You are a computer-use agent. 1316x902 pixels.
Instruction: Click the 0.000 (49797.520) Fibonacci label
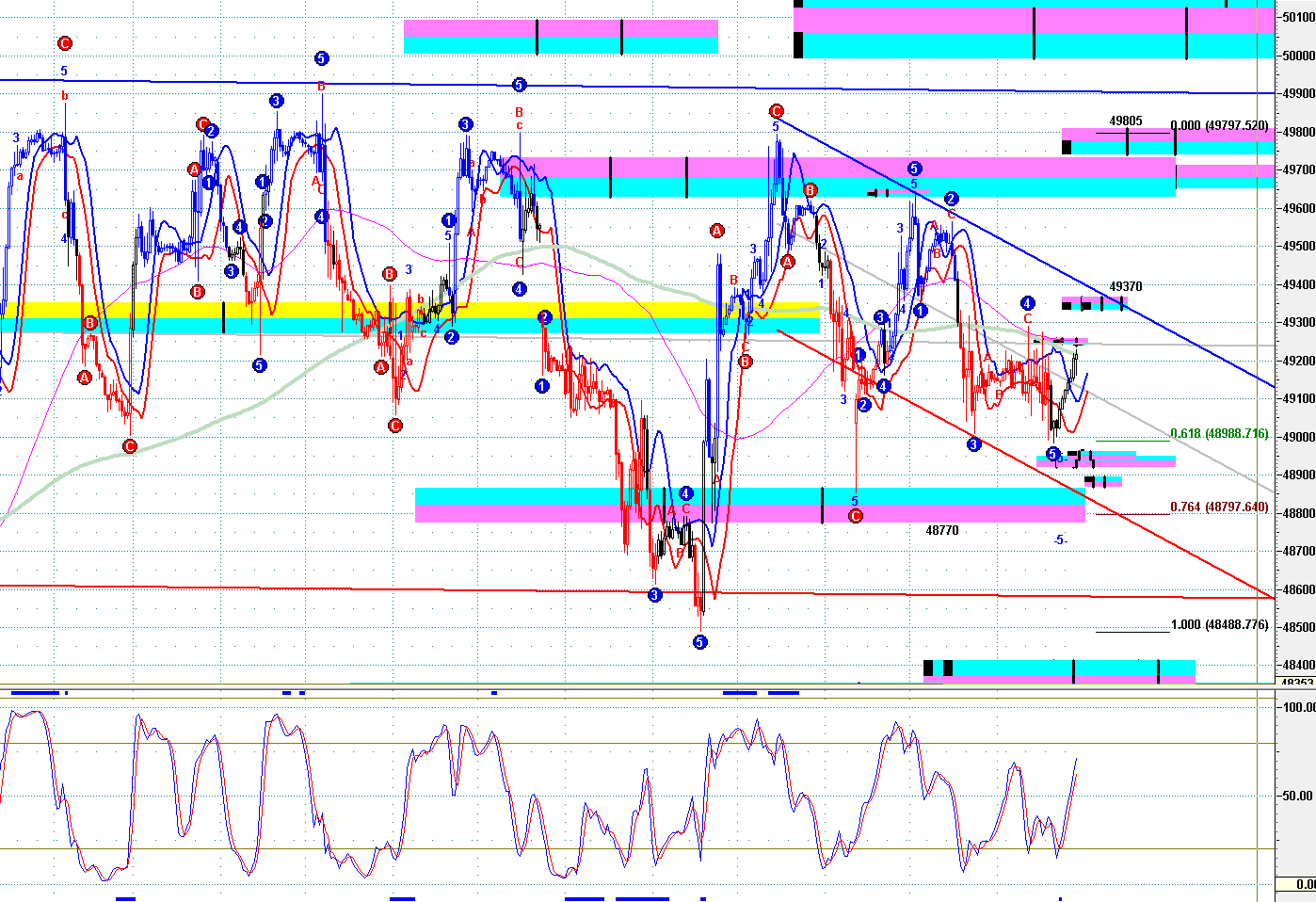tap(1219, 125)
